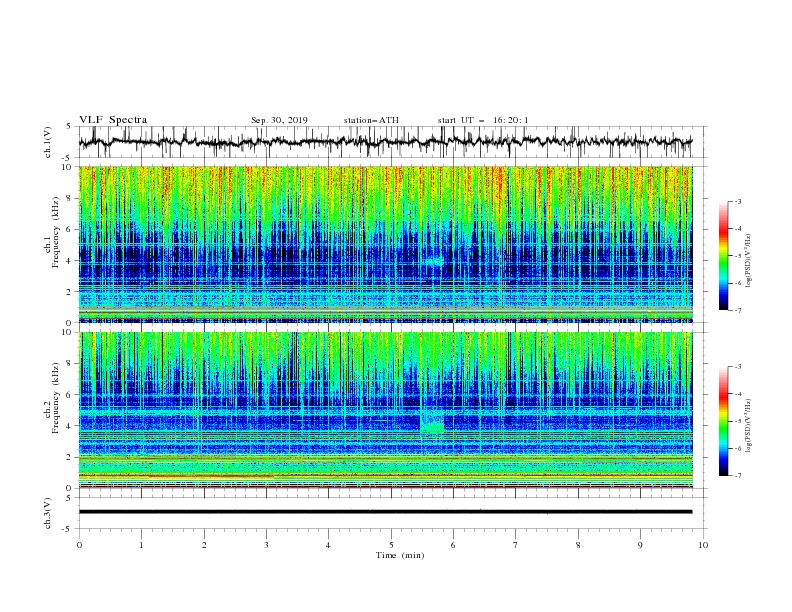This screenshot has height=612, width=792.
Task: Click the "9" tick on the Time axis
Action: pyautogui.click(x=640, y=545)
